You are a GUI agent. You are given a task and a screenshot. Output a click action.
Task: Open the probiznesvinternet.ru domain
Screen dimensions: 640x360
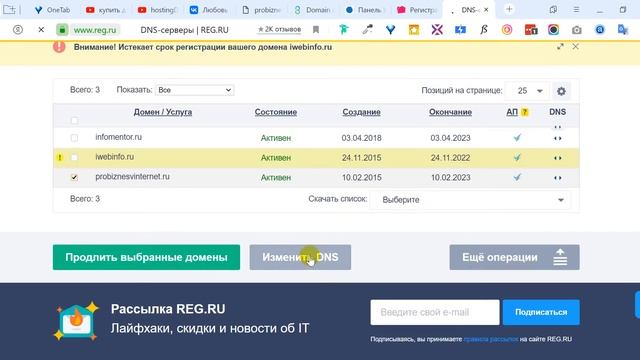132,177
